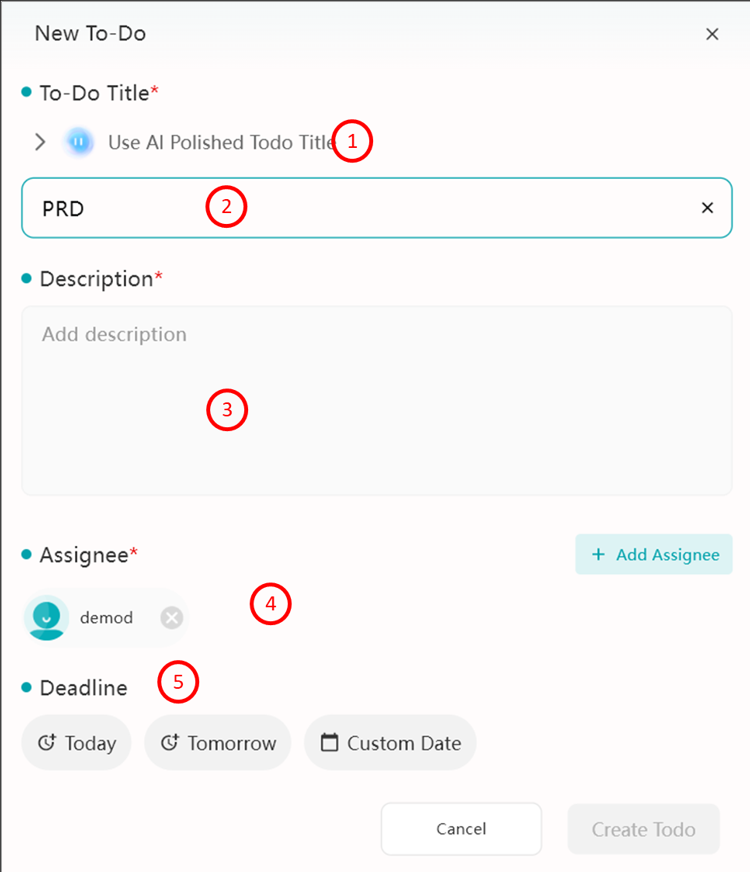The image size is (750, 872).
Task: Click the PRD title input field
Action: (376, 208)
